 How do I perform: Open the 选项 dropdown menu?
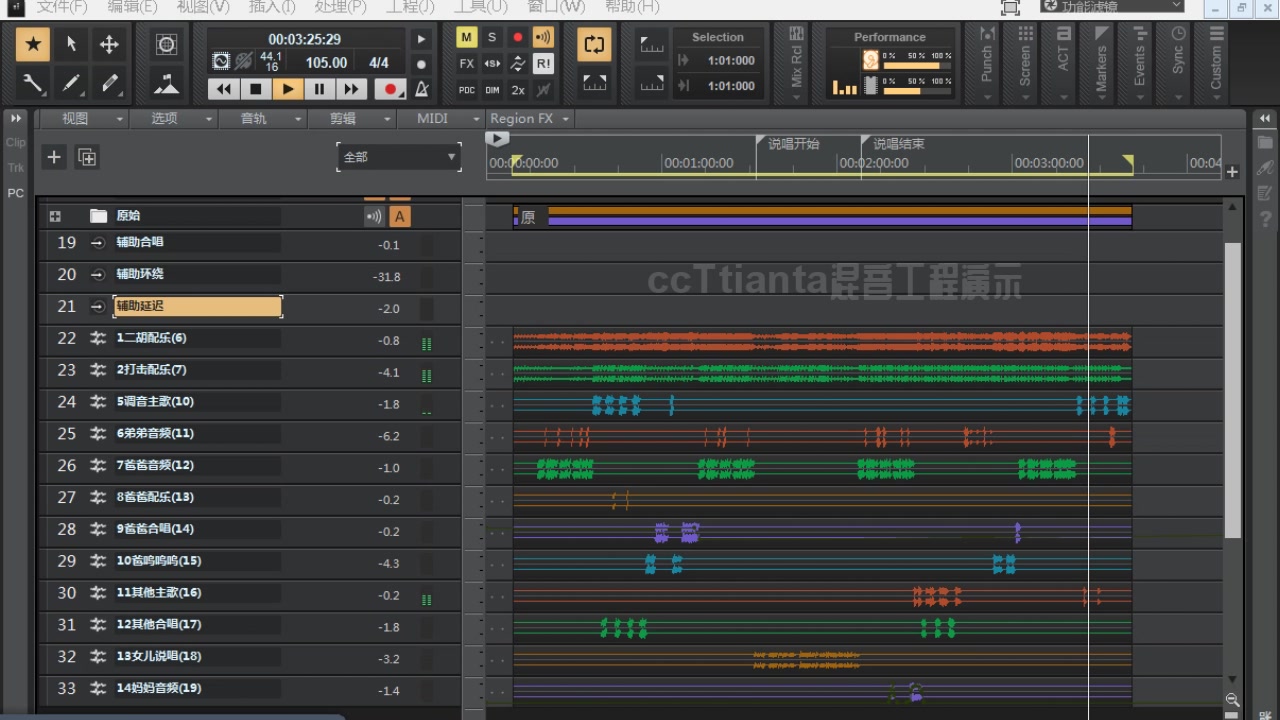(x=172, y=118)
